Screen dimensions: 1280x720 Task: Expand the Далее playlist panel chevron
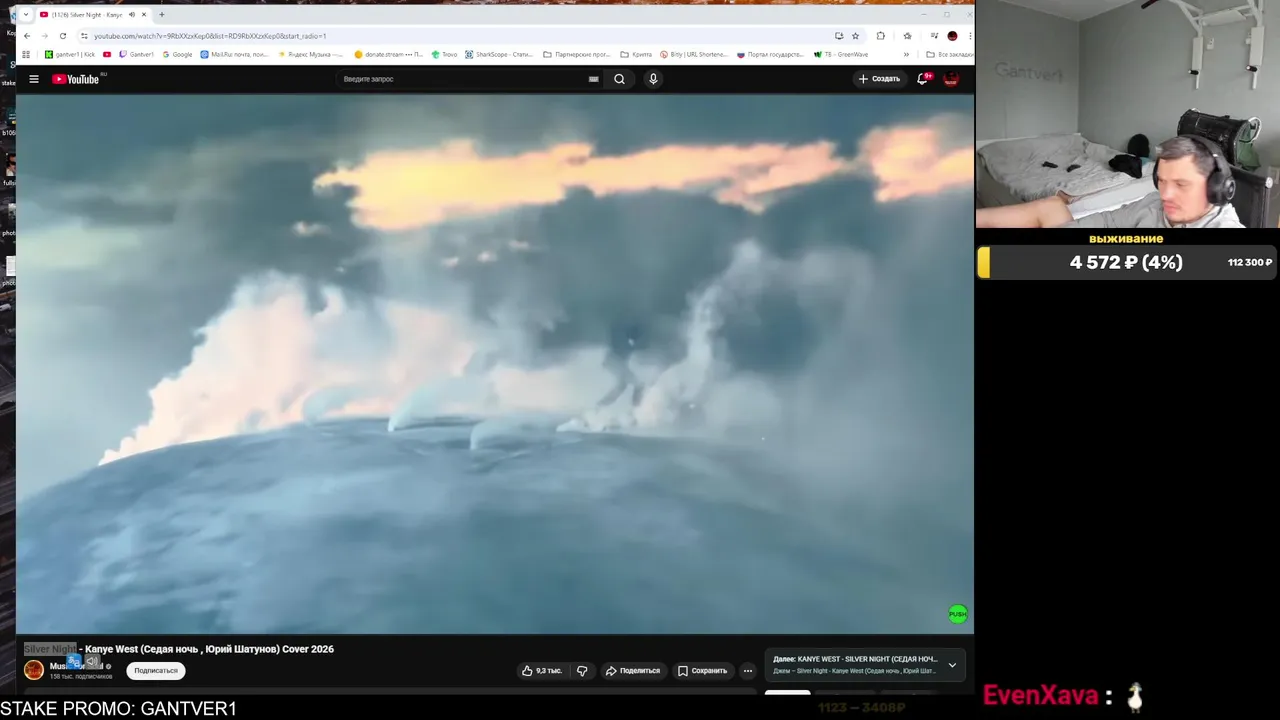[952, 665]
